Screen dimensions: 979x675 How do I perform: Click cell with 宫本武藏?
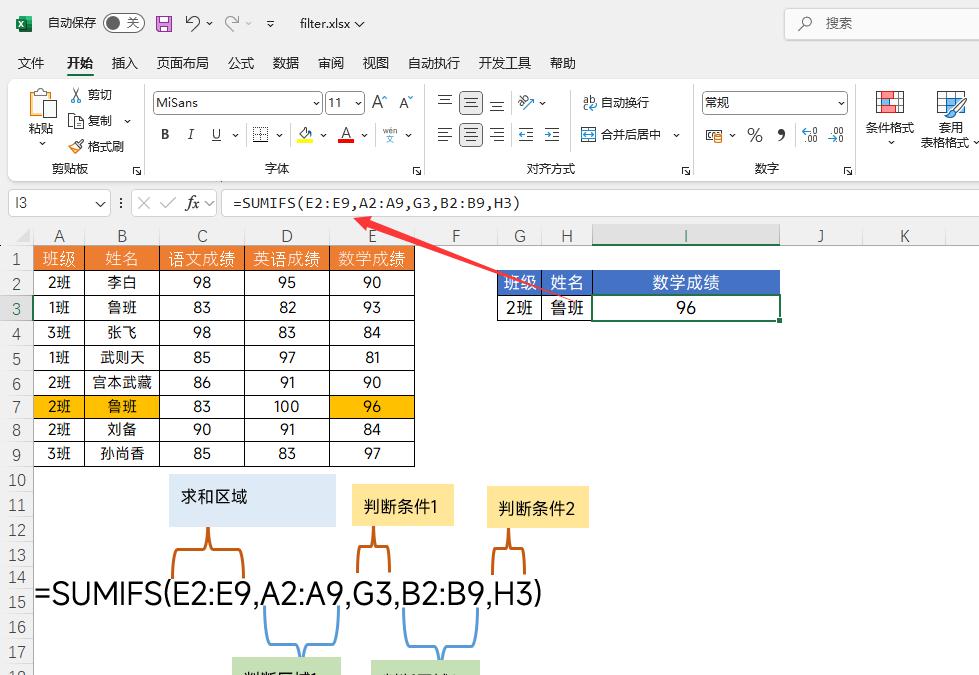pos(122,382)
